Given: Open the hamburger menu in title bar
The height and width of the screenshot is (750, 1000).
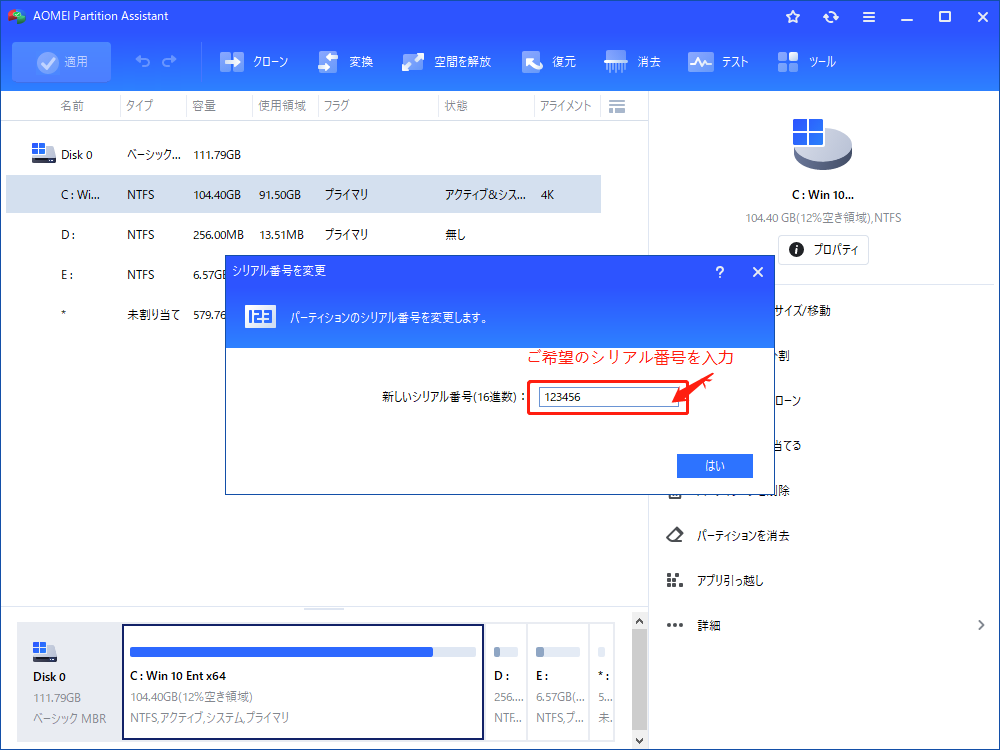Looking at the screenshot, I should tap(869, 17).
